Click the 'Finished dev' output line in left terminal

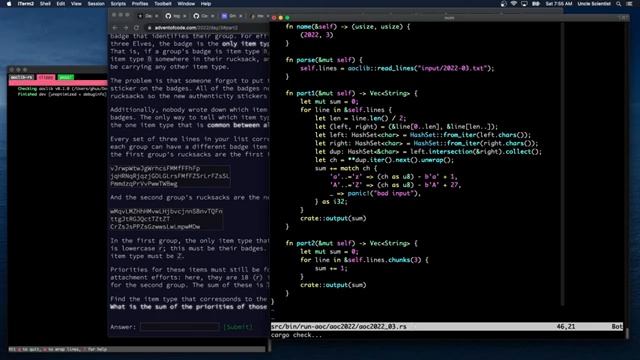[x=61, y=94]
